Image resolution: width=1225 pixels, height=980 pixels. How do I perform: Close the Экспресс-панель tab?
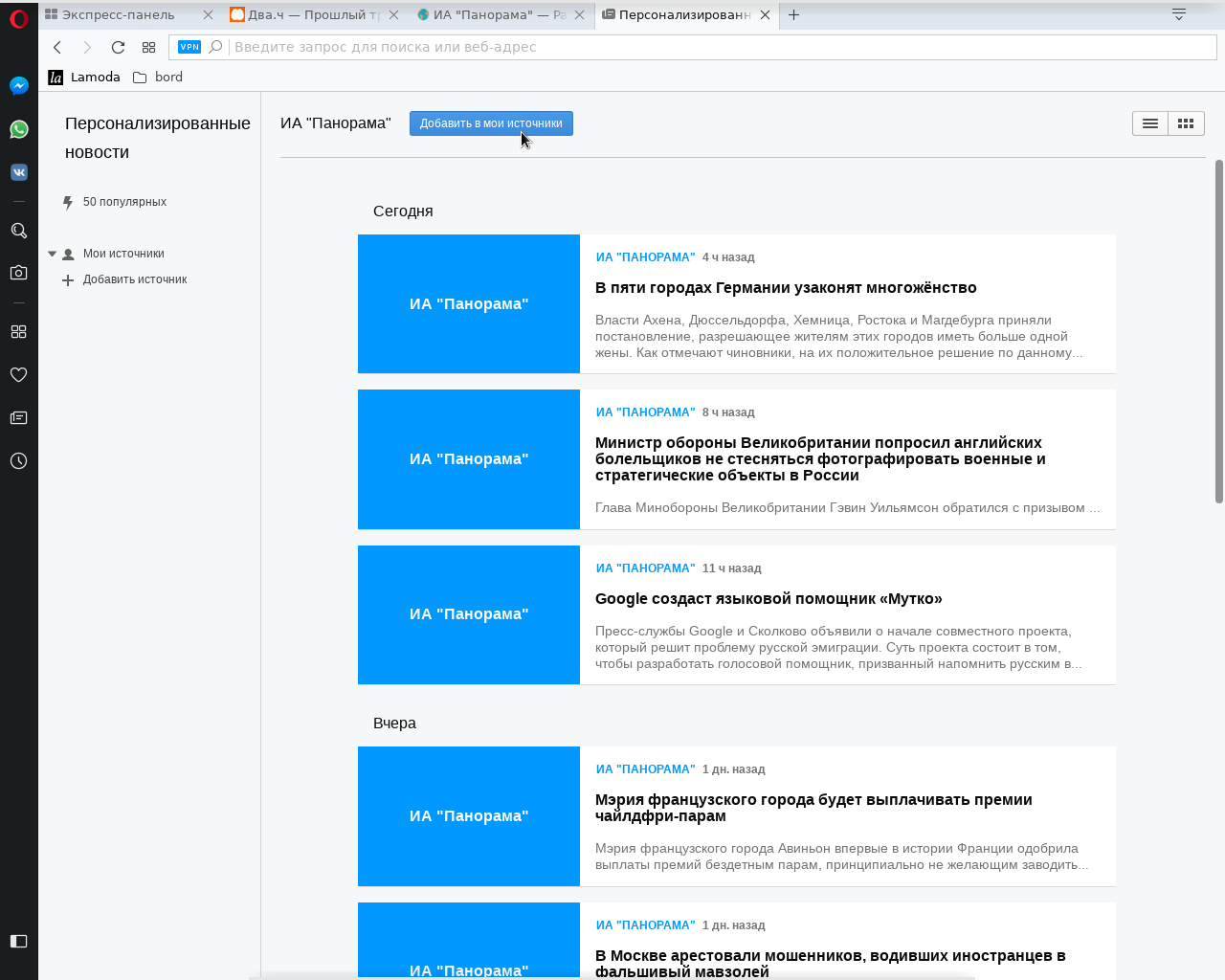click(x=208, y=14)
